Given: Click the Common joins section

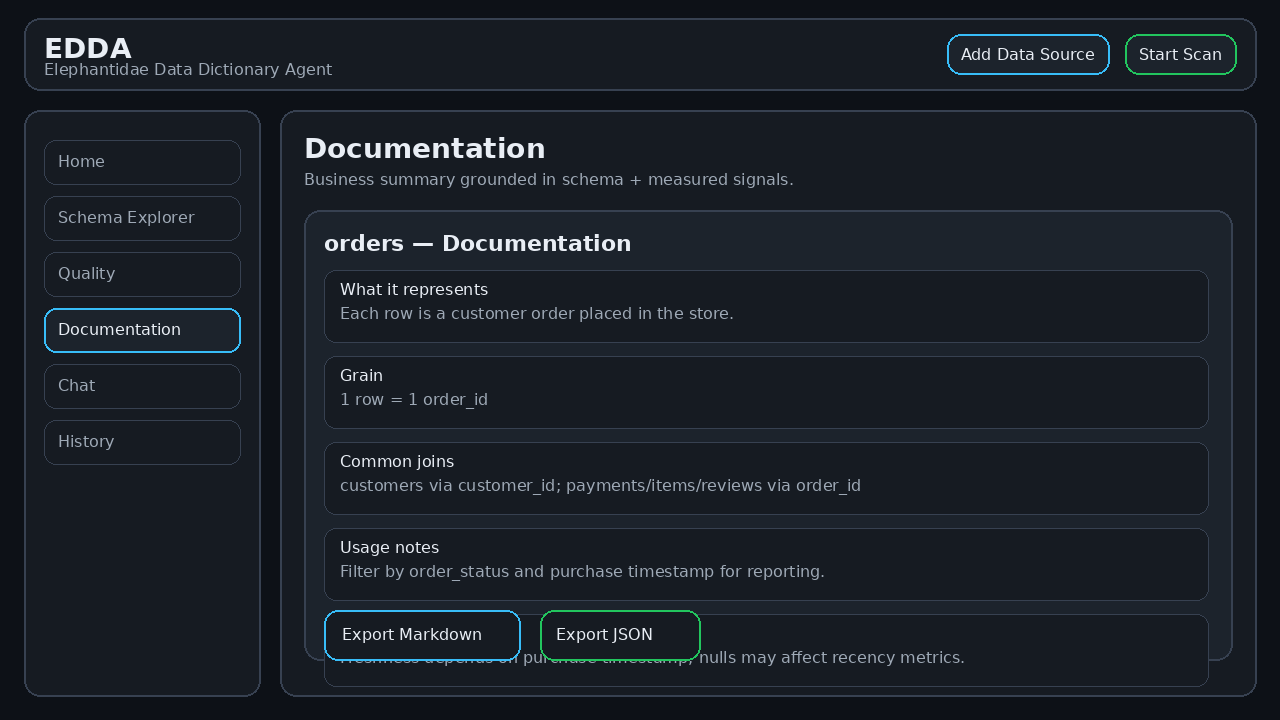Looking at the screenshot, I should point(766,478).
